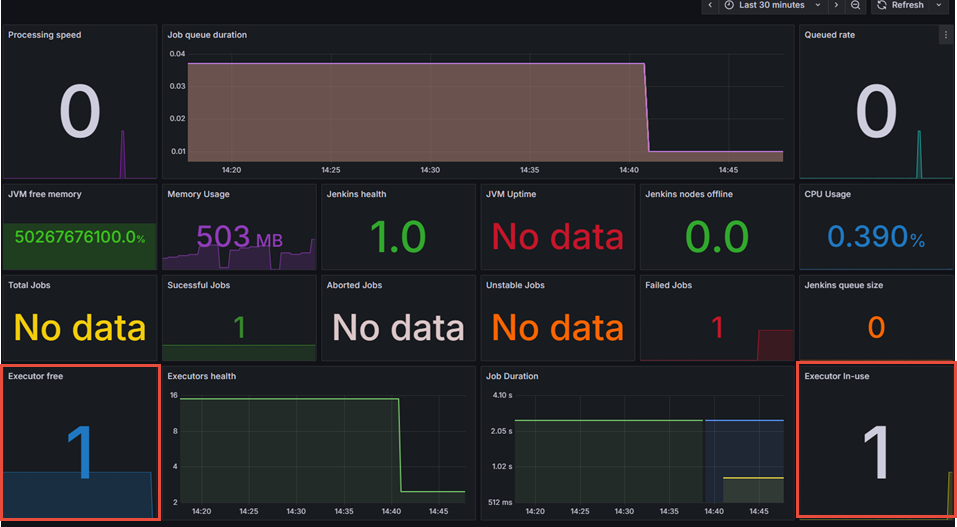The height and width of the screenshot is (527, 957).
Task: Click the Jenkins queue size value
Action: click(x=876, y=327)
